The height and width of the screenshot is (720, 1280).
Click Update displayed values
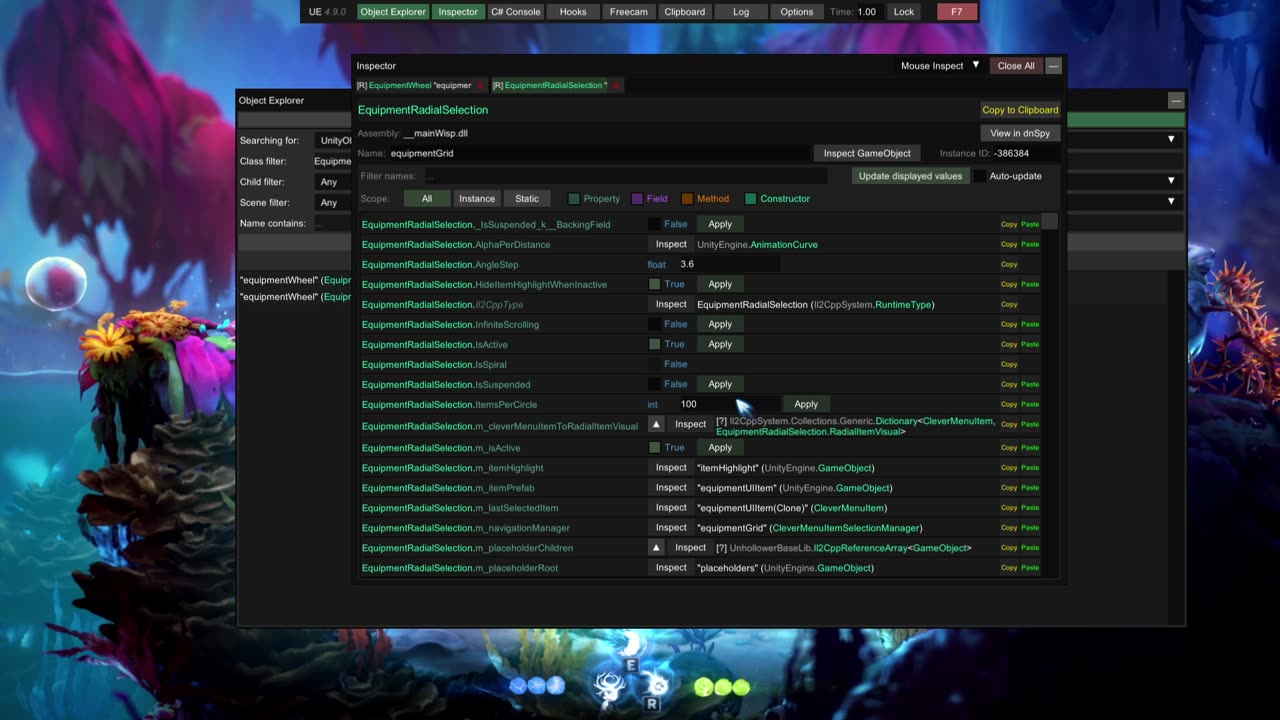click(x=910, y=176)
